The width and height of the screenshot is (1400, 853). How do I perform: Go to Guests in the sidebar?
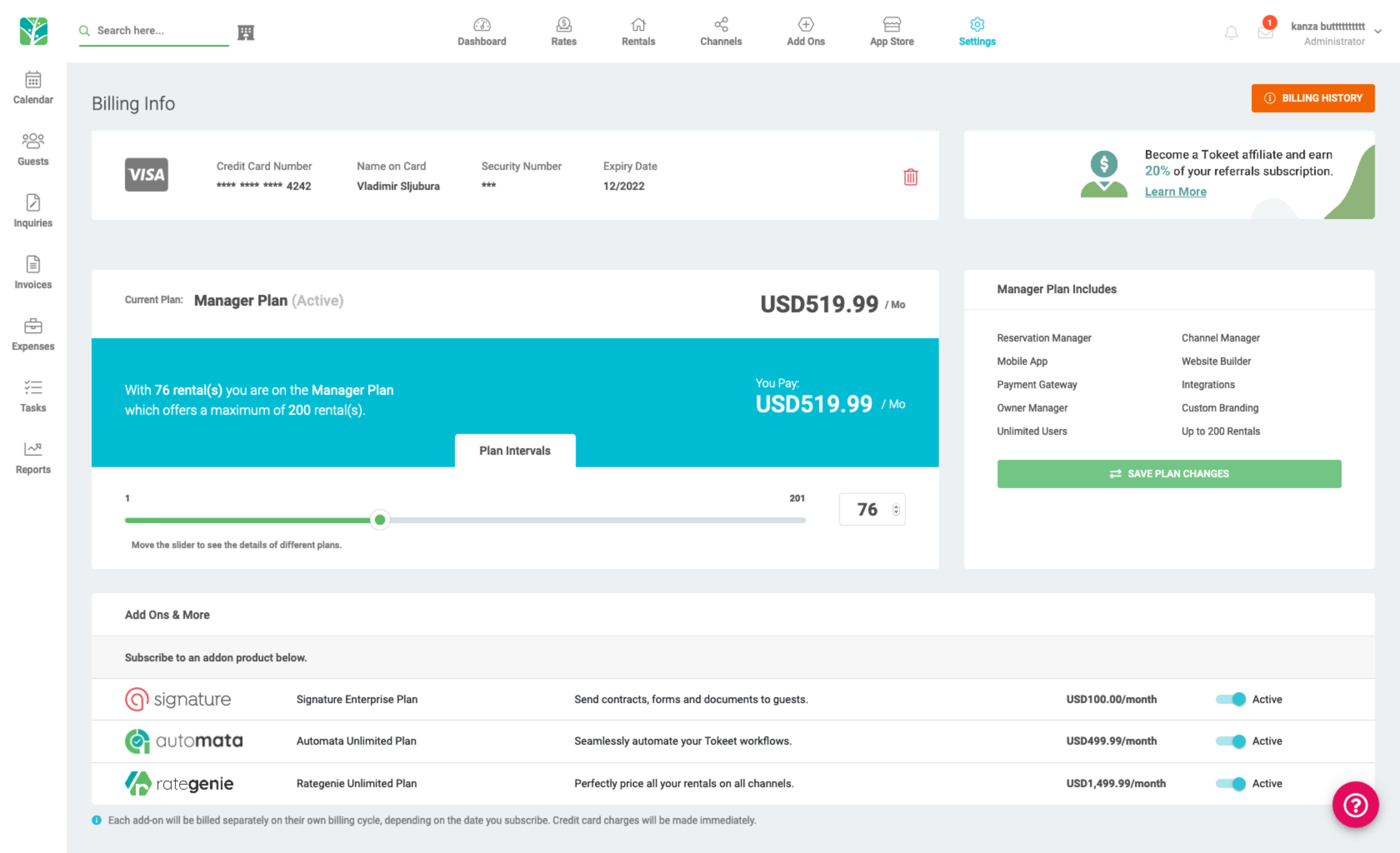point(33,150)
